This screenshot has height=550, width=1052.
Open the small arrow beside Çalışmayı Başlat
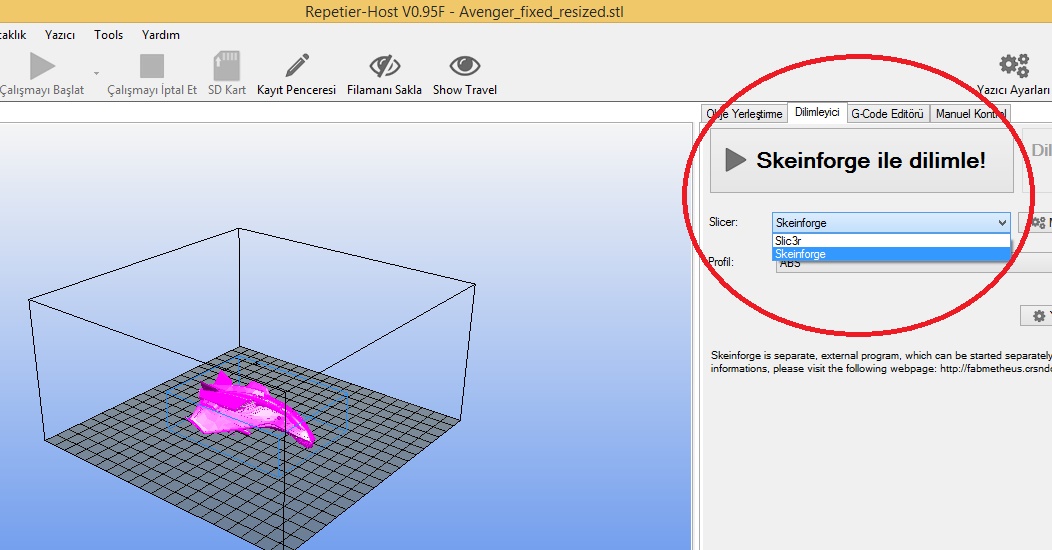96,73
